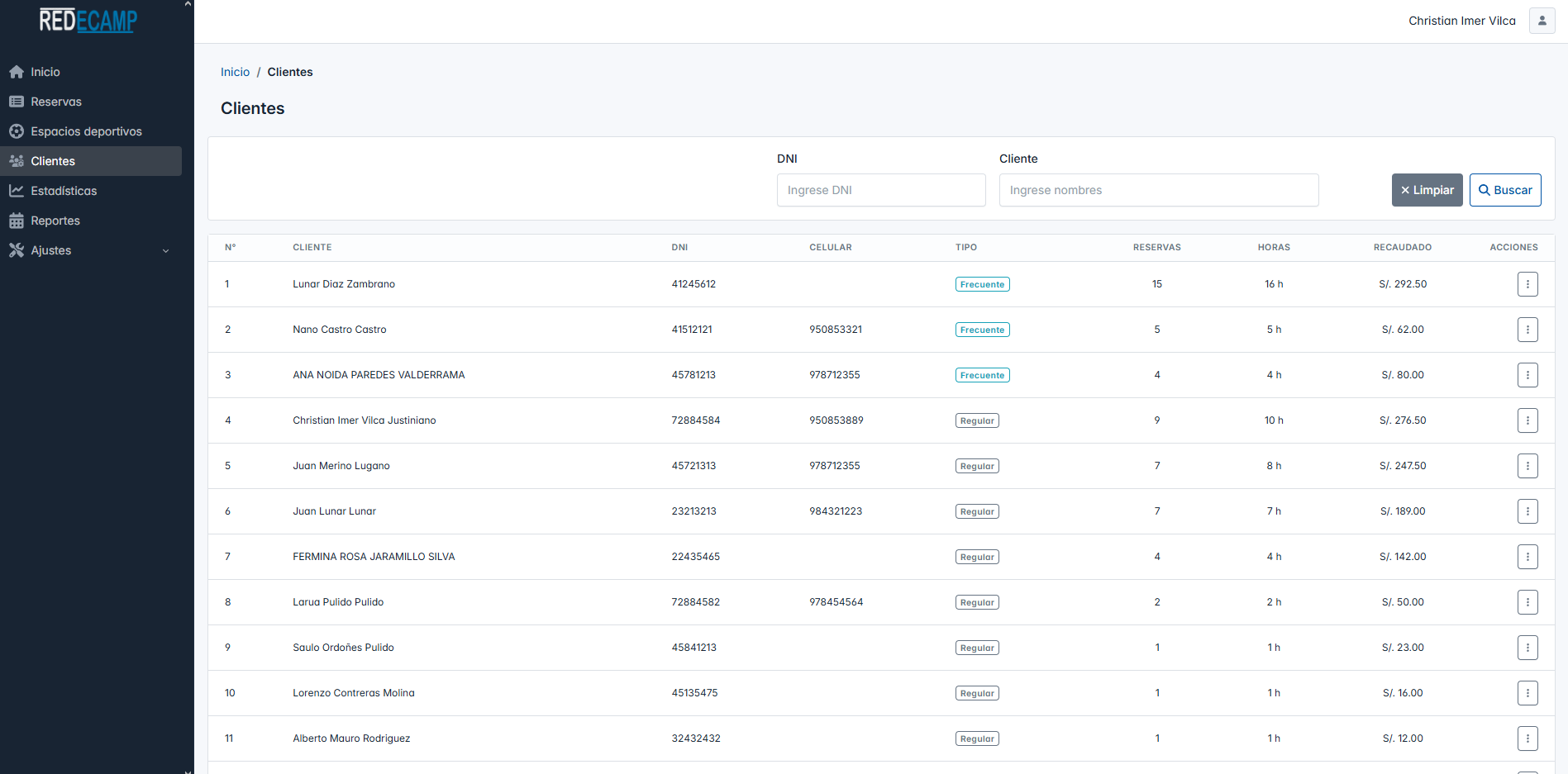1568x774 pixels.
Task: Open actions menu for Christian Imer Vilca Justiniano
Action: pos(1527,420)
